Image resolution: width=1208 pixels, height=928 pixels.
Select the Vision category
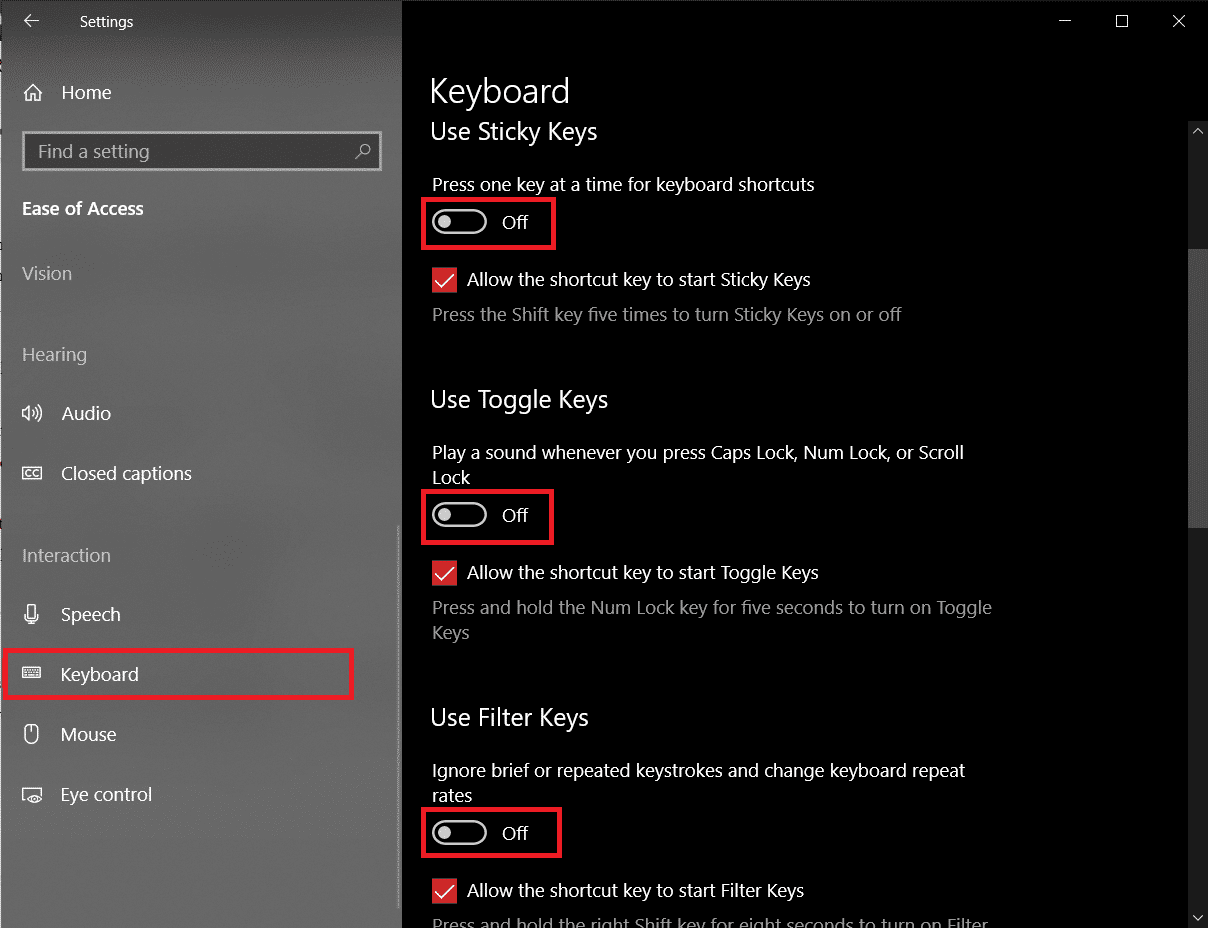46,273
